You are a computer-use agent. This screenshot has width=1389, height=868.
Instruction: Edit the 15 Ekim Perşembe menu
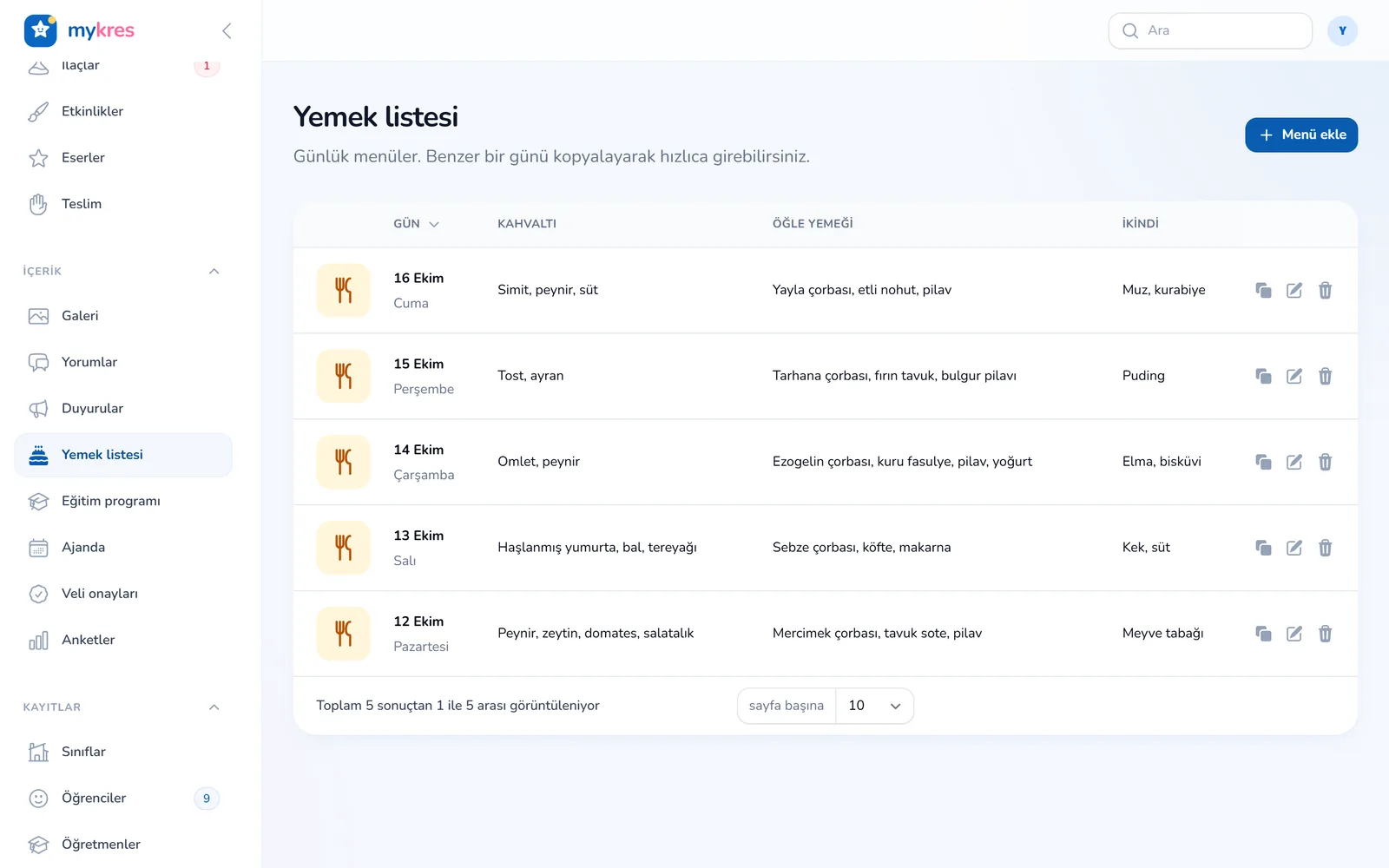click(1294, 376)
